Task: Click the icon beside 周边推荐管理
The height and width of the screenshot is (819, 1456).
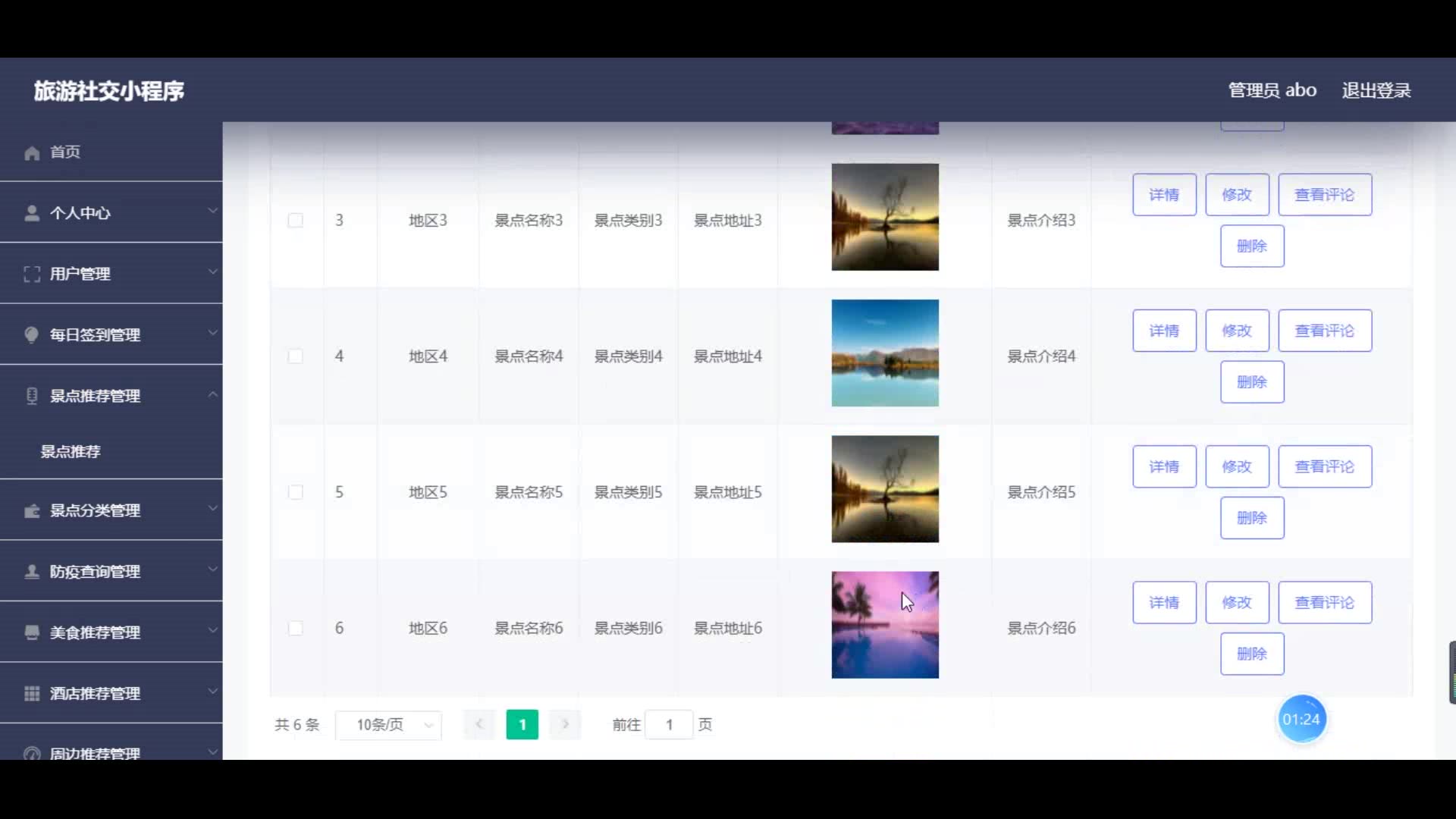Action: click(x=32, y=754)
